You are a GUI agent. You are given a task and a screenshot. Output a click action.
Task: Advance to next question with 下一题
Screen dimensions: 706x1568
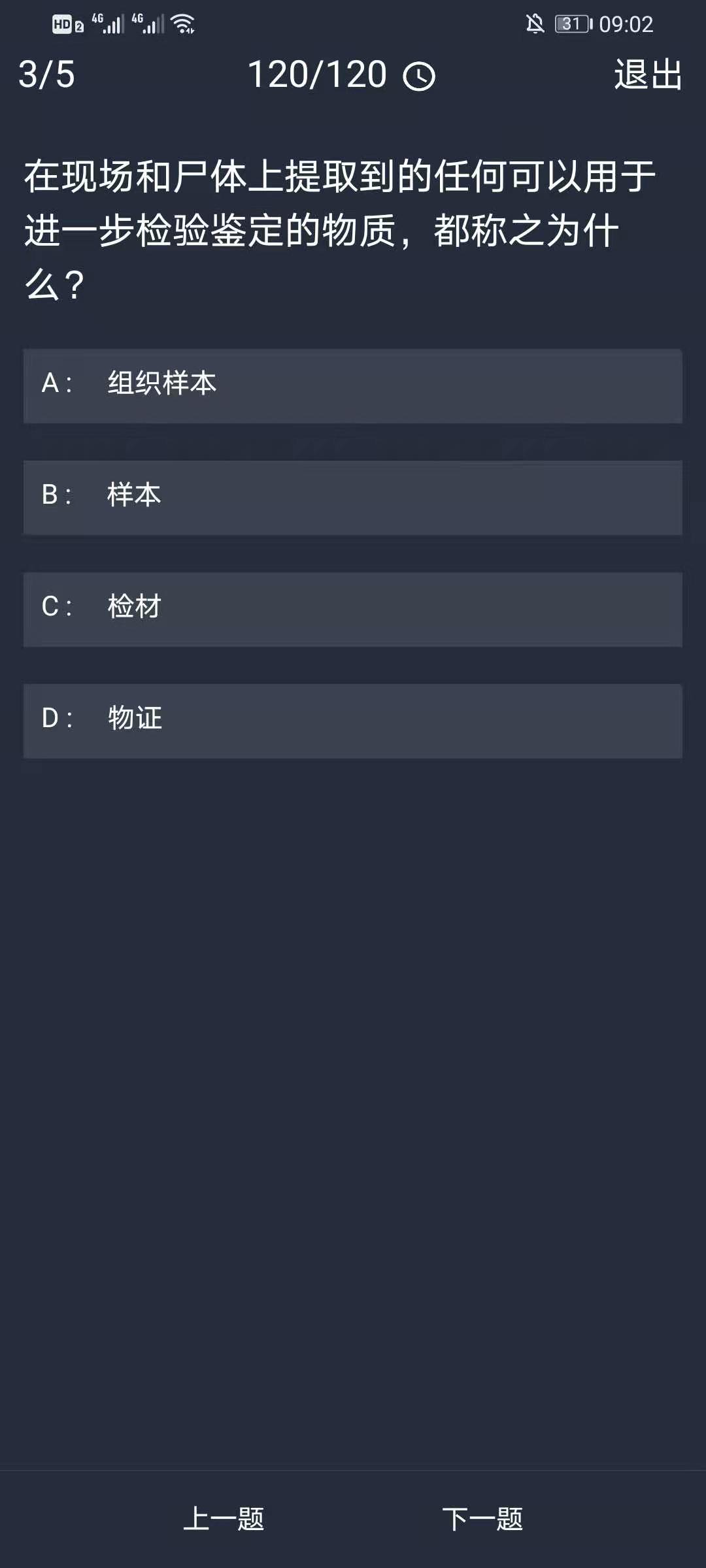482,1518
